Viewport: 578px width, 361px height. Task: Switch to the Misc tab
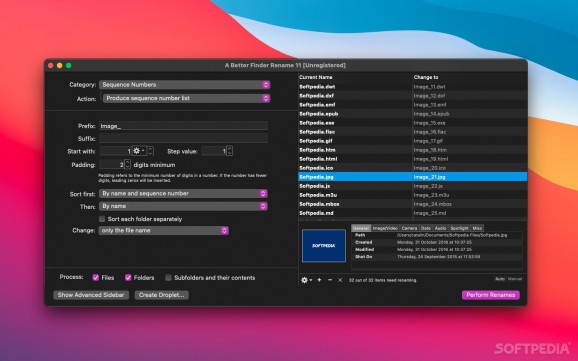(x=477, y=228)
